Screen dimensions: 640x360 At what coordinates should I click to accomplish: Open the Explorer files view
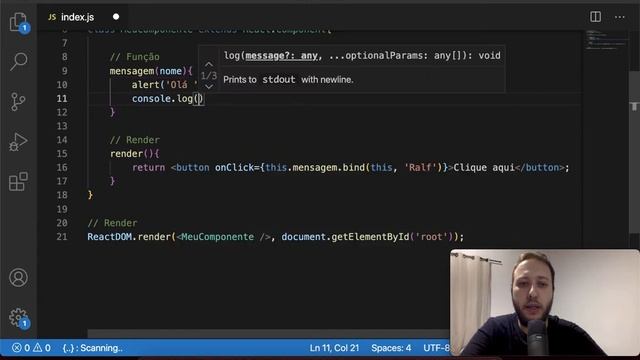pos(18,22)
